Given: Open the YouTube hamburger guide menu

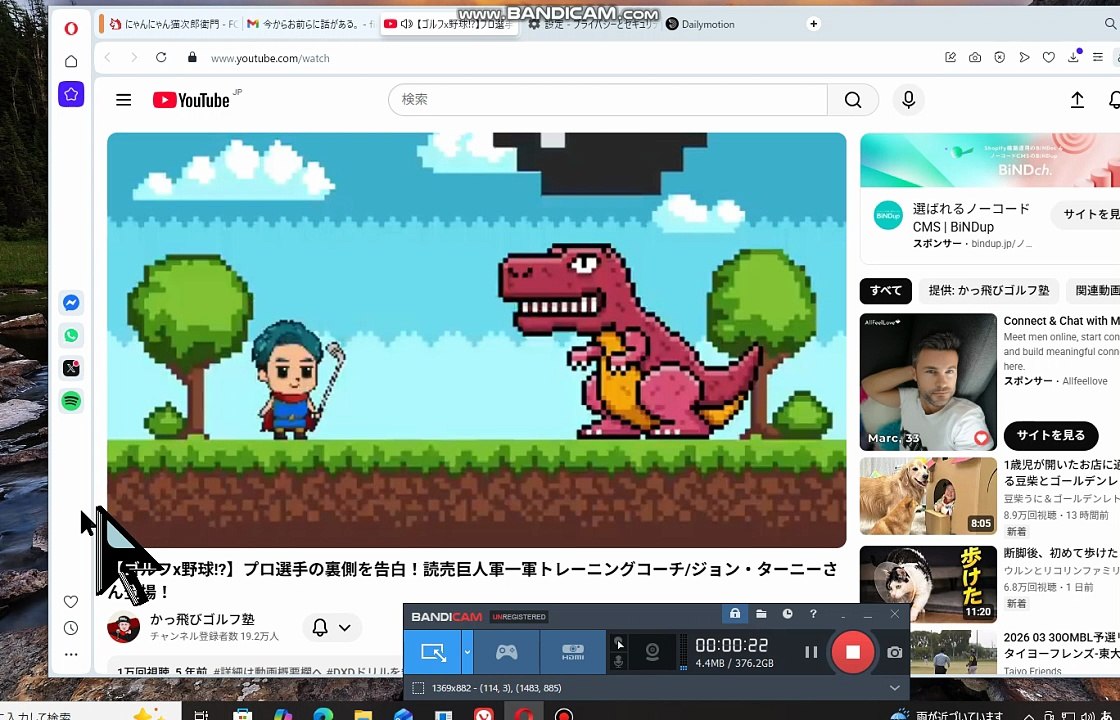Looking at the screenshot, I should 124,100.
